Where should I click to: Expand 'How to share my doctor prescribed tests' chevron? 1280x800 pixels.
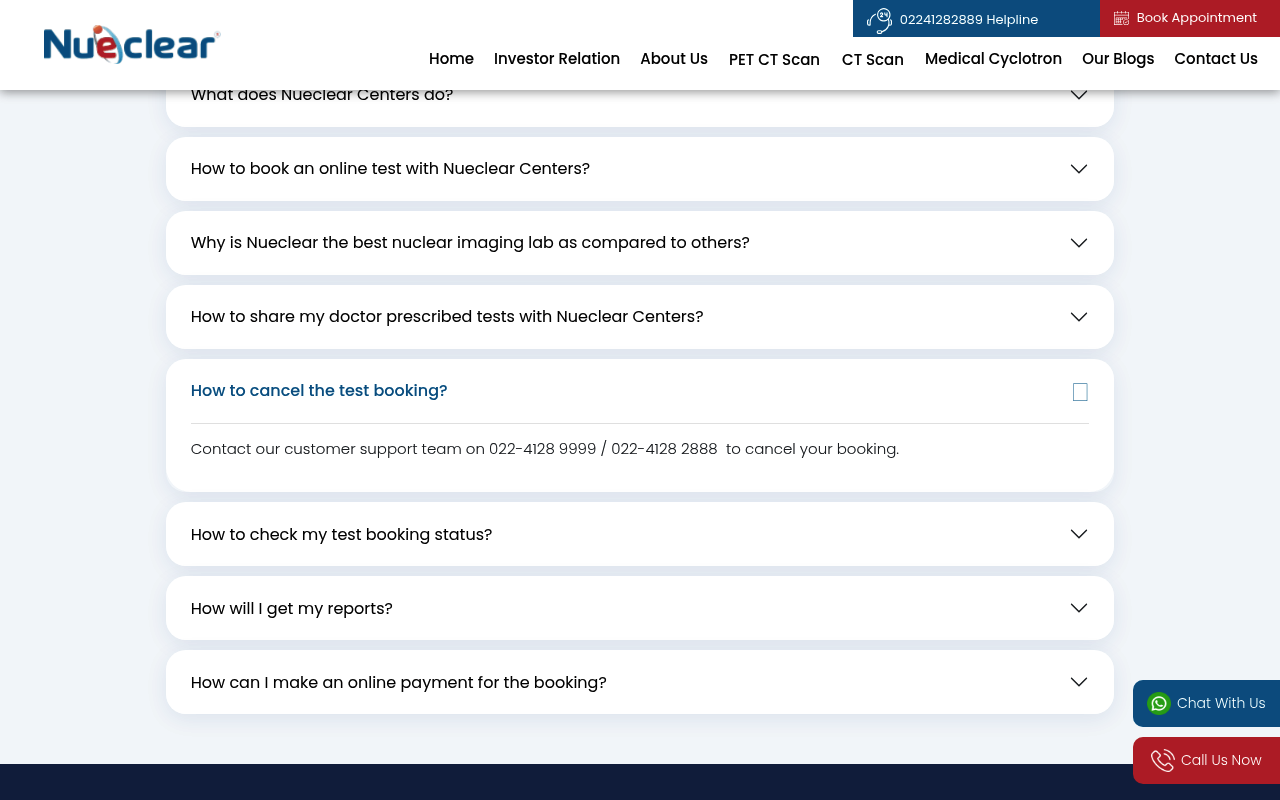coord(1079,317)
